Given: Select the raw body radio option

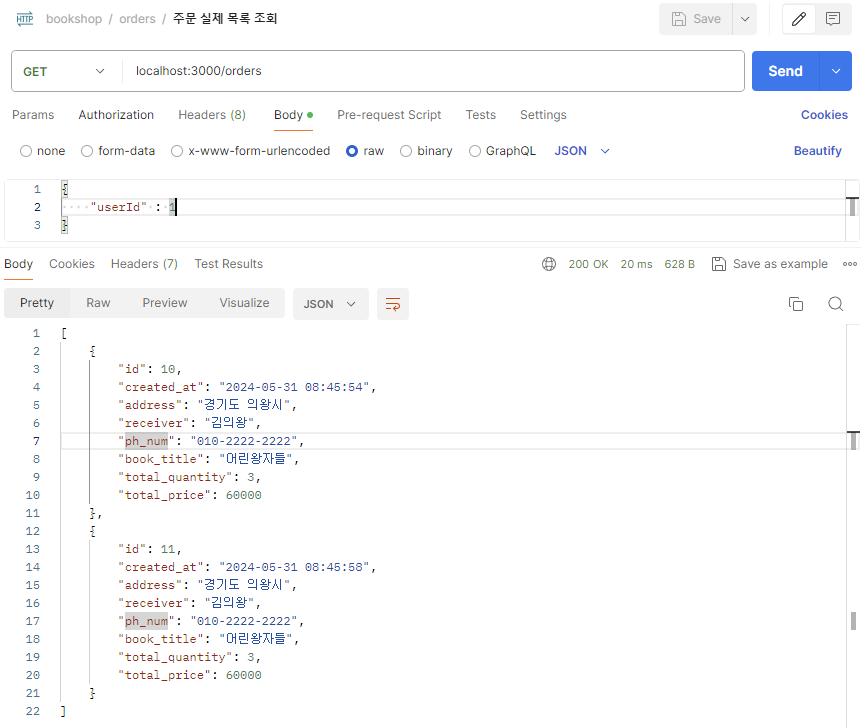Looking at the screenshot, I should coord(352,151).
